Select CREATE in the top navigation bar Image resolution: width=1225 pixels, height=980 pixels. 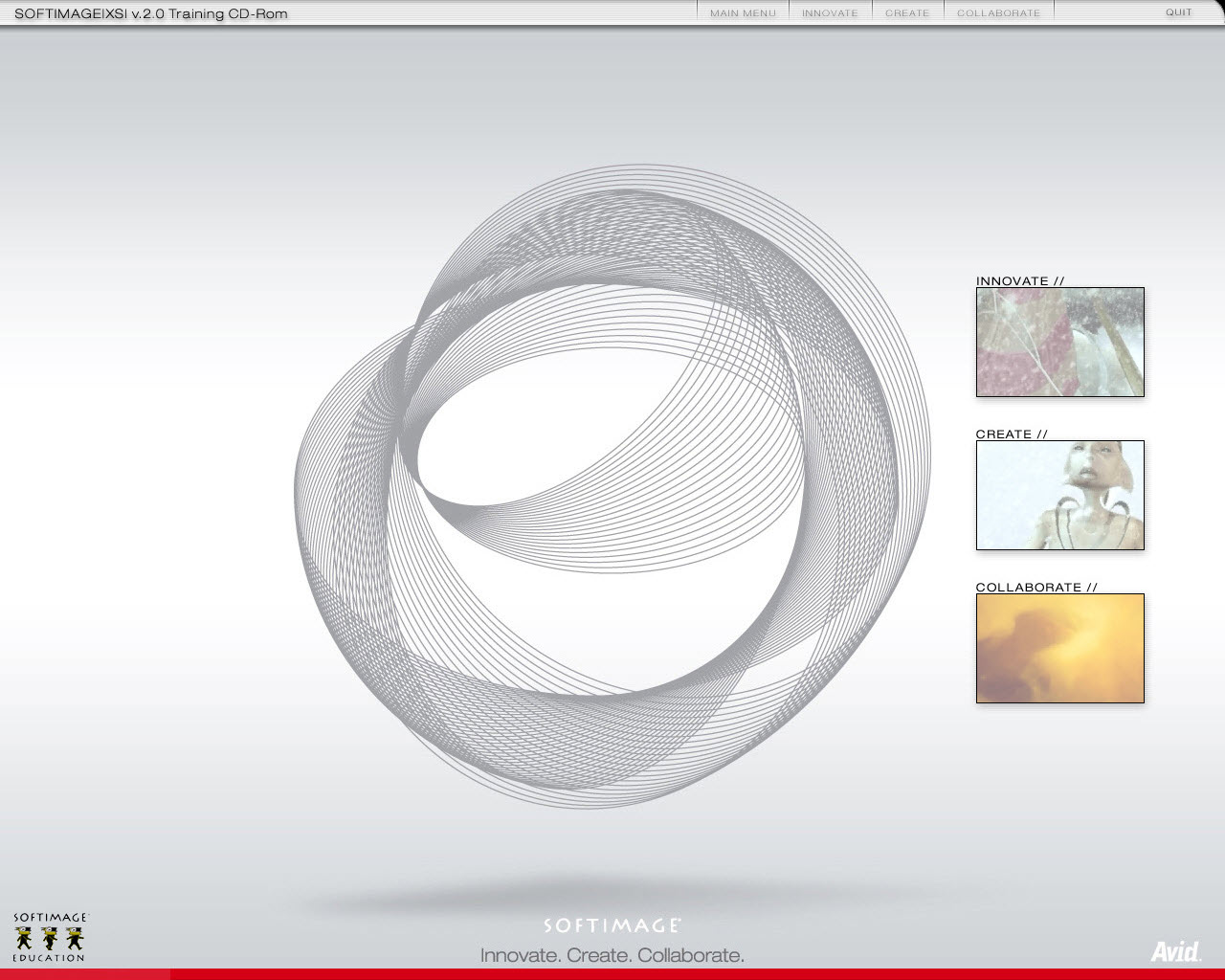point(907,13)
